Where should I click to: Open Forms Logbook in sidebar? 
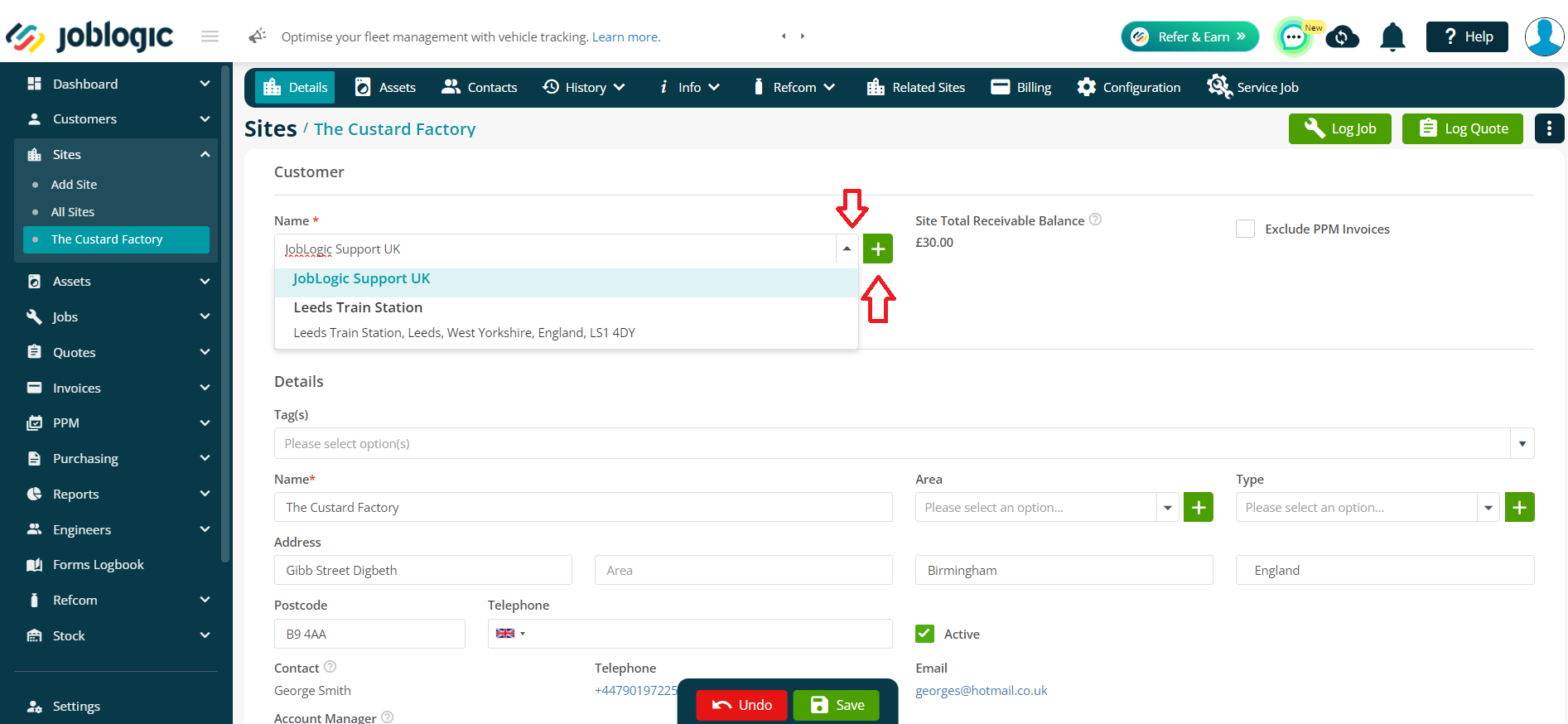(98, 564)
